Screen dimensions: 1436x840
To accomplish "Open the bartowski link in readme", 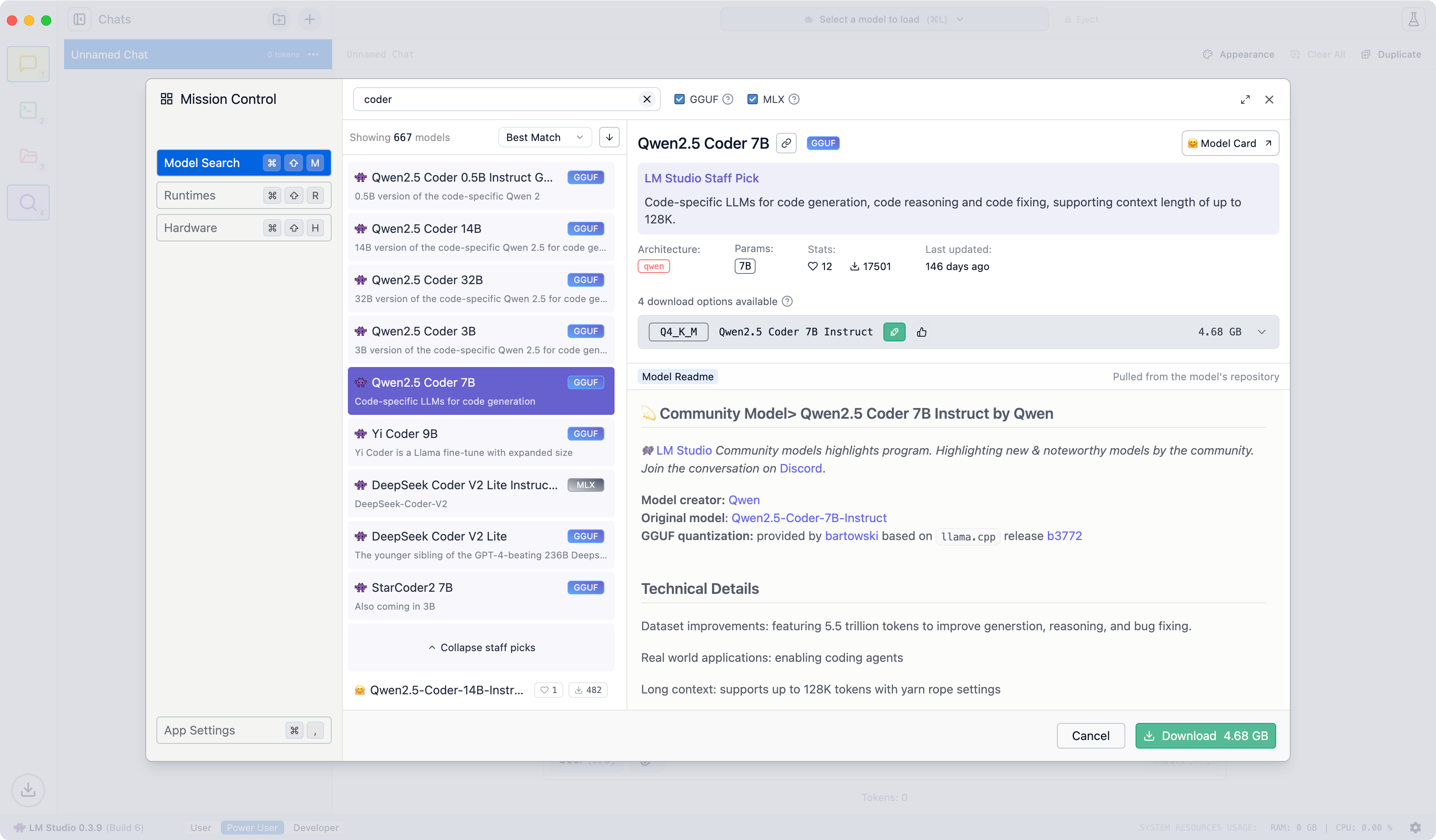I will pyautogui.click(x=851, y=536).
